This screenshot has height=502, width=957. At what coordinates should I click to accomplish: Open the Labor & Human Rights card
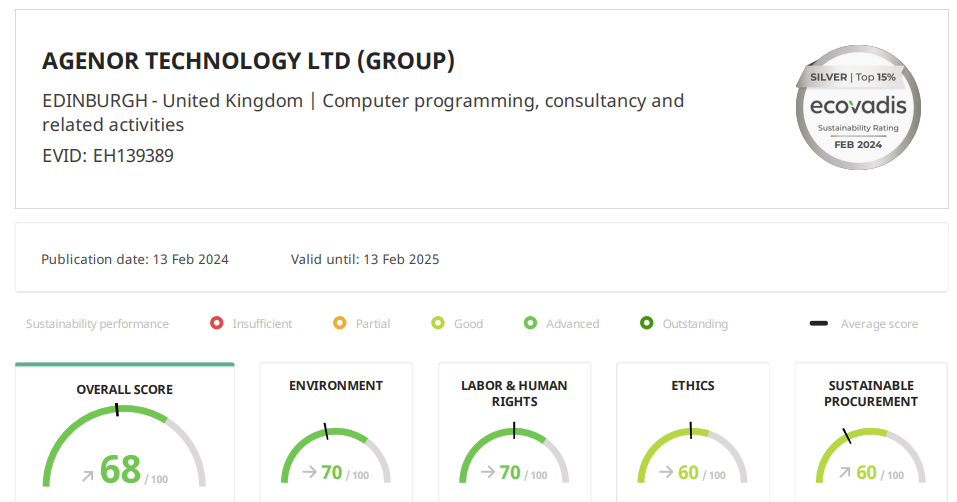coord(514,430)
